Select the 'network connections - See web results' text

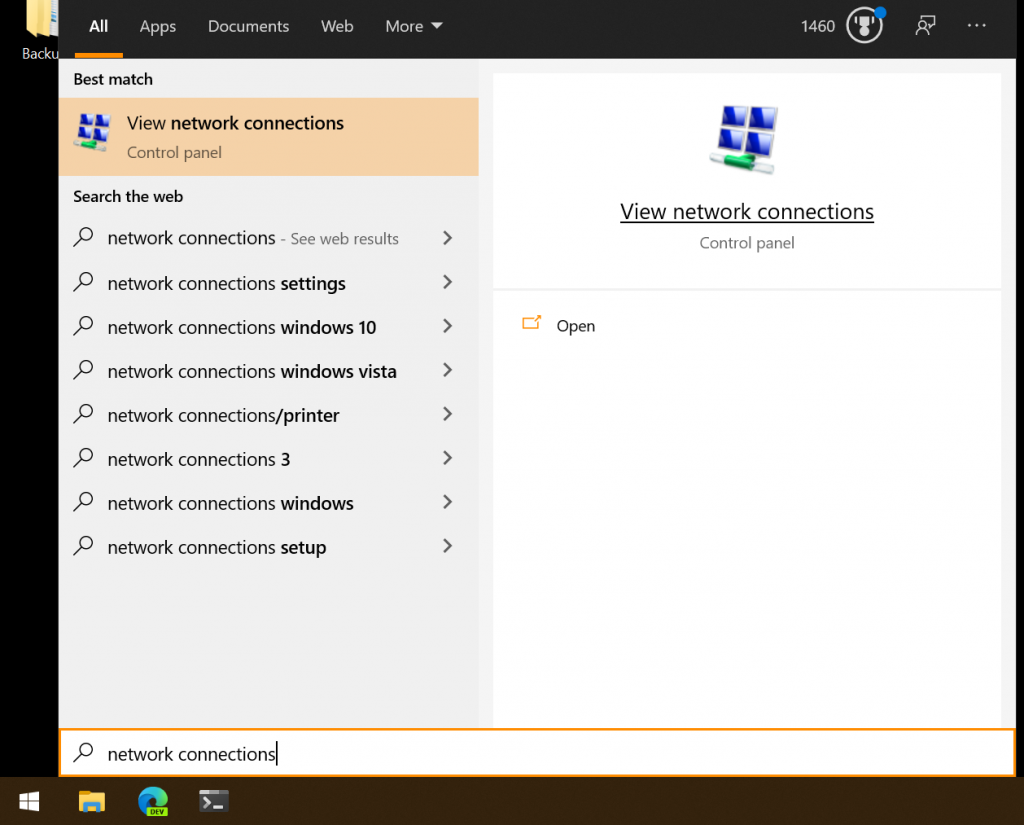click(x=253, y=238)
